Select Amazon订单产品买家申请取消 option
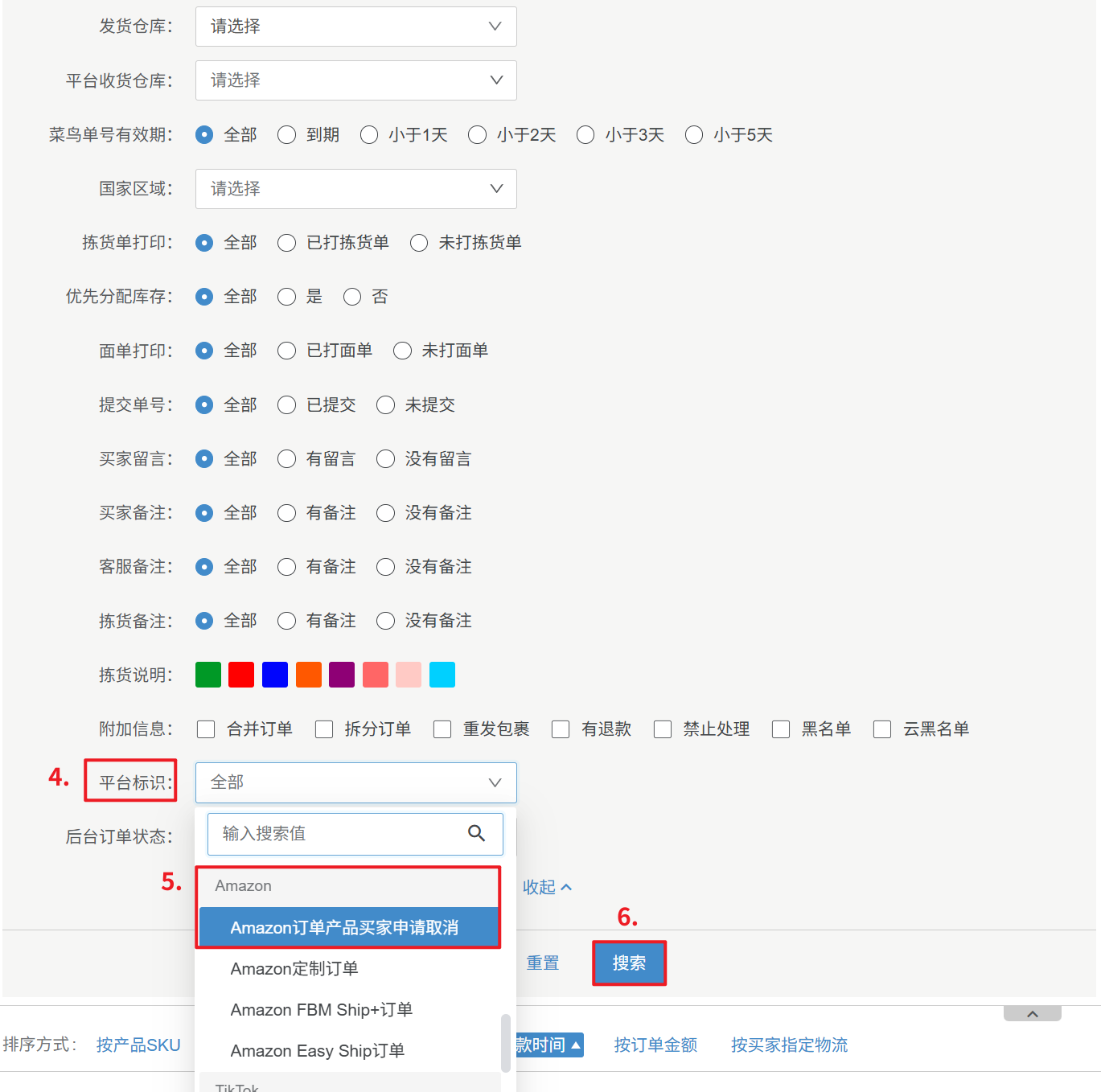This screenshot has width=1101, height=1092. [344, 928]
